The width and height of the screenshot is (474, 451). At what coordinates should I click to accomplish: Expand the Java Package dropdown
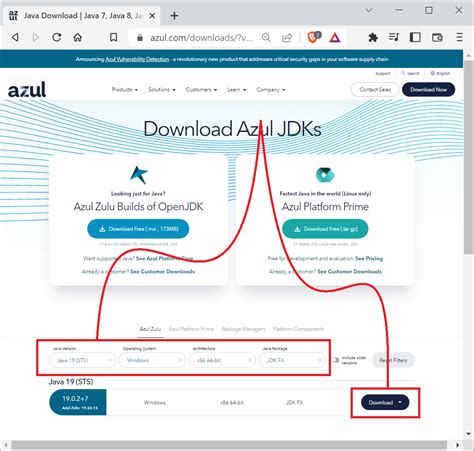tap(292, 360)
